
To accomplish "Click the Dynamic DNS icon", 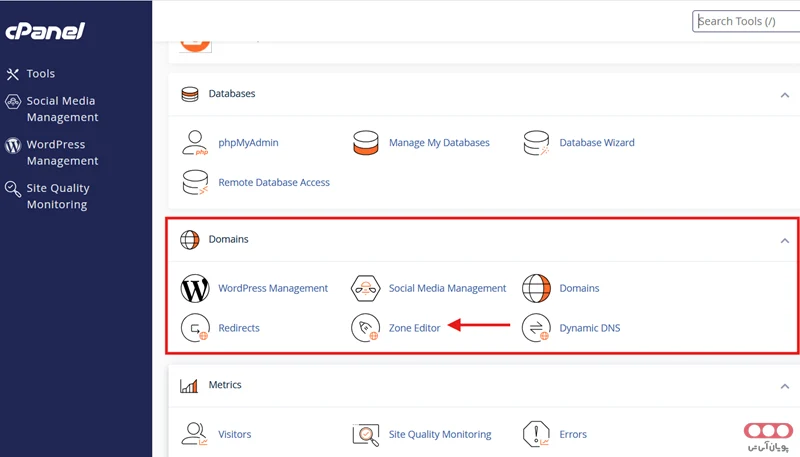I will [536, 327].
